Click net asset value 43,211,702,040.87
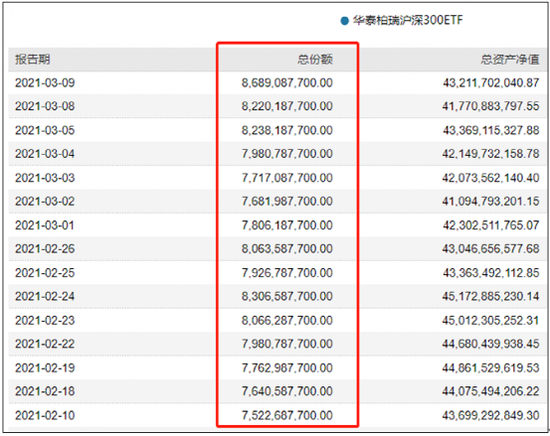550x436 pixels. [x=491, y=83]
